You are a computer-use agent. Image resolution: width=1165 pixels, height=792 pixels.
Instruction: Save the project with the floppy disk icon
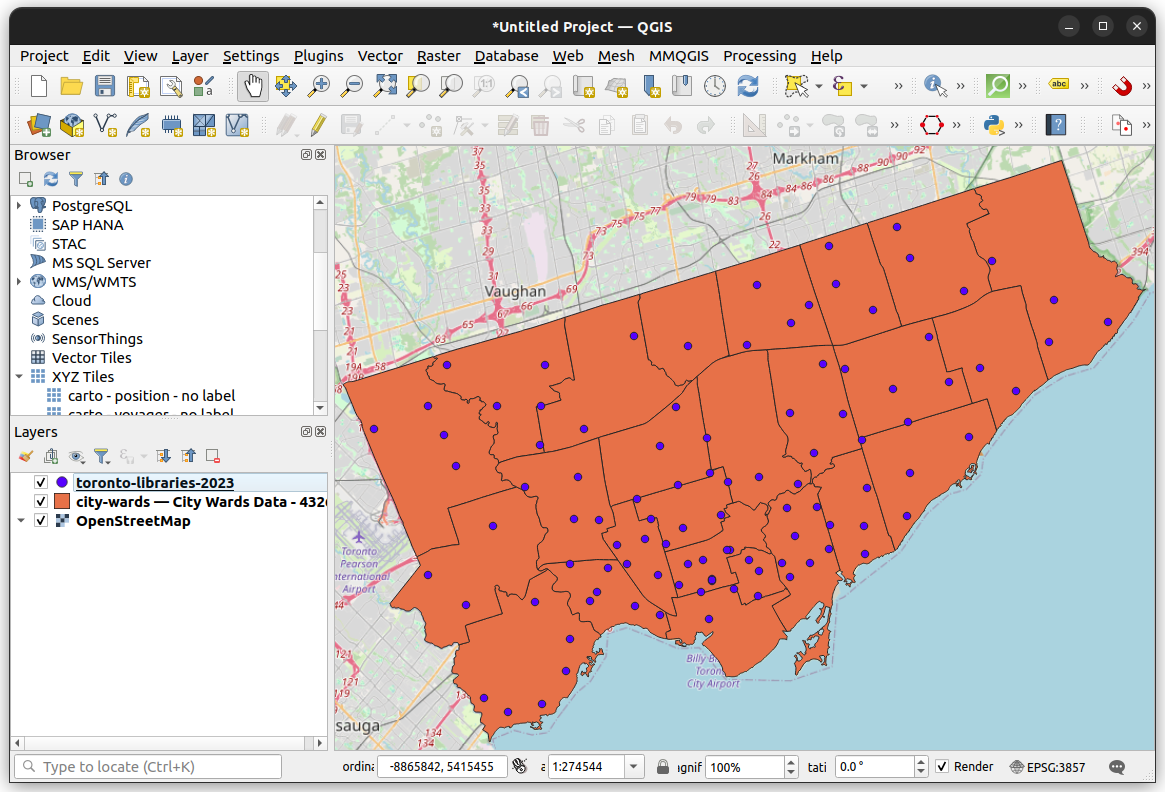105,86
